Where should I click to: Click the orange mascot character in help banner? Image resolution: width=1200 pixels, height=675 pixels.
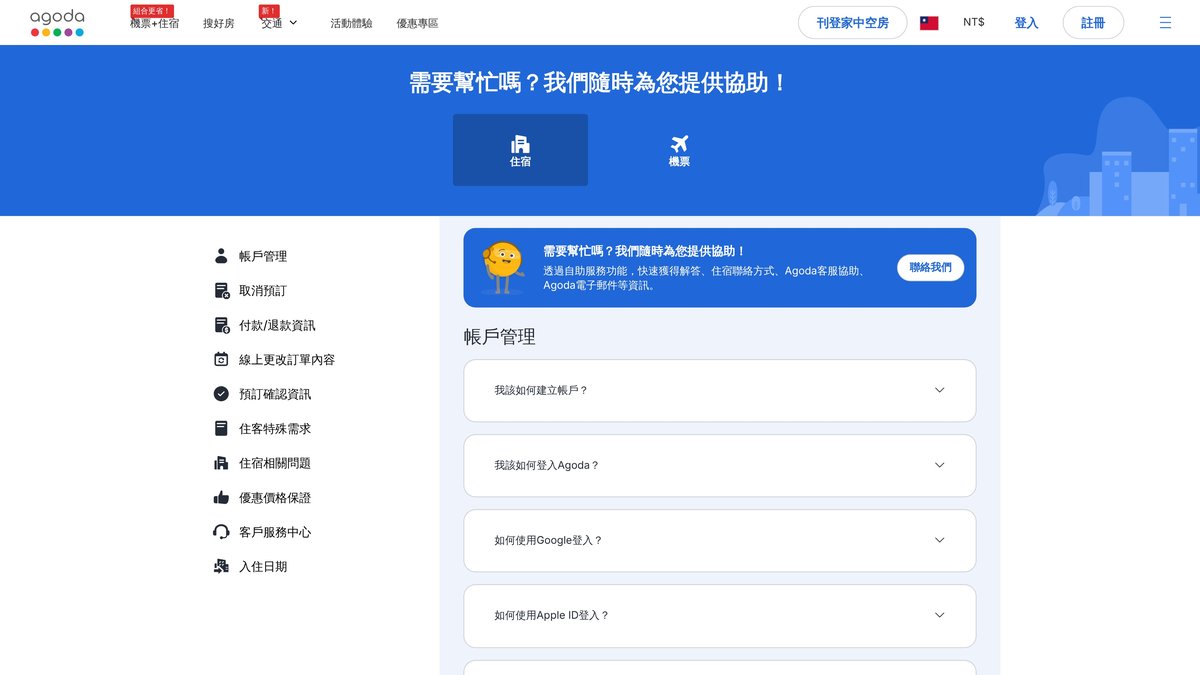(x=501, y=267)
